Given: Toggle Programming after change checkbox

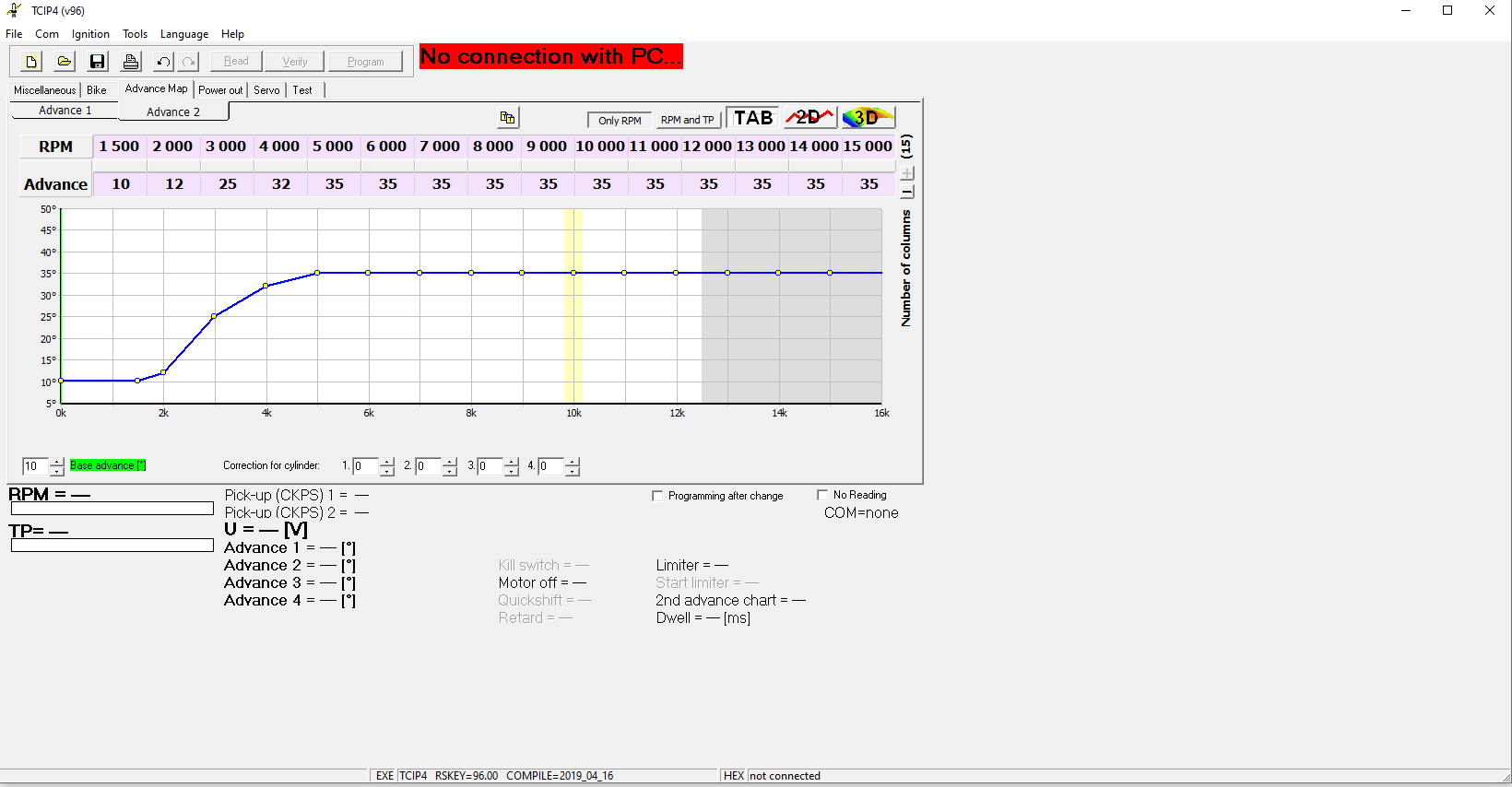Looking at the screenshot, I should point(657,496).
